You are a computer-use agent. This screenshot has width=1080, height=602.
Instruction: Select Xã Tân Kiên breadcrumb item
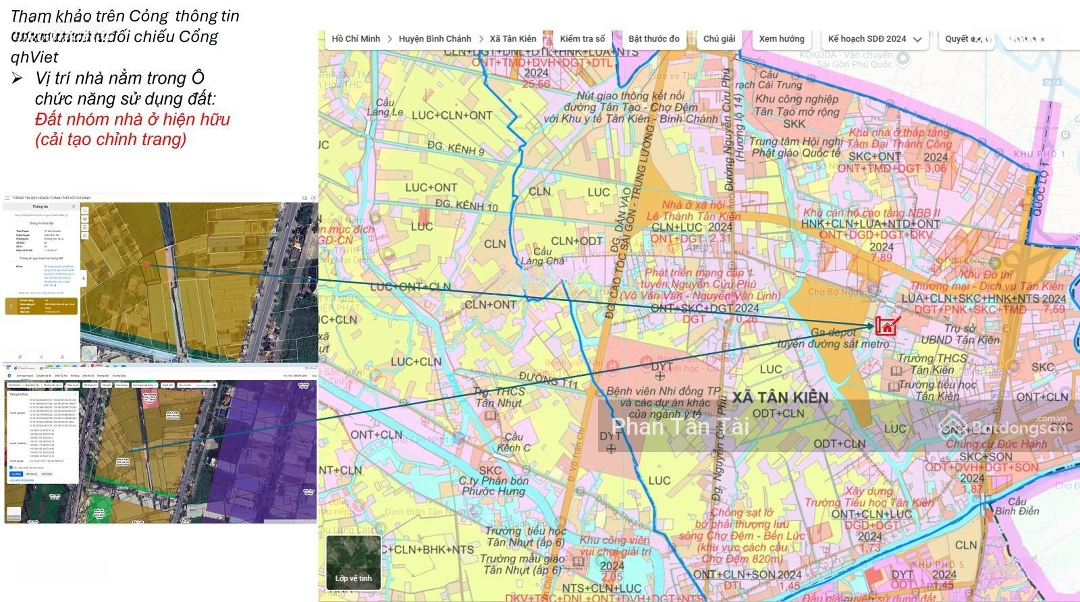[x=513, y=39]
